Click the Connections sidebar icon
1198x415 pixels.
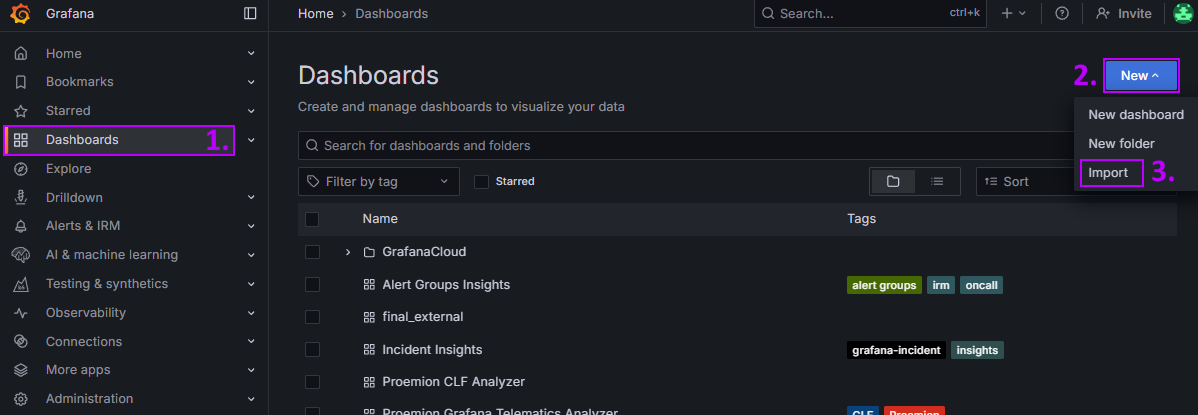[21, 342]
